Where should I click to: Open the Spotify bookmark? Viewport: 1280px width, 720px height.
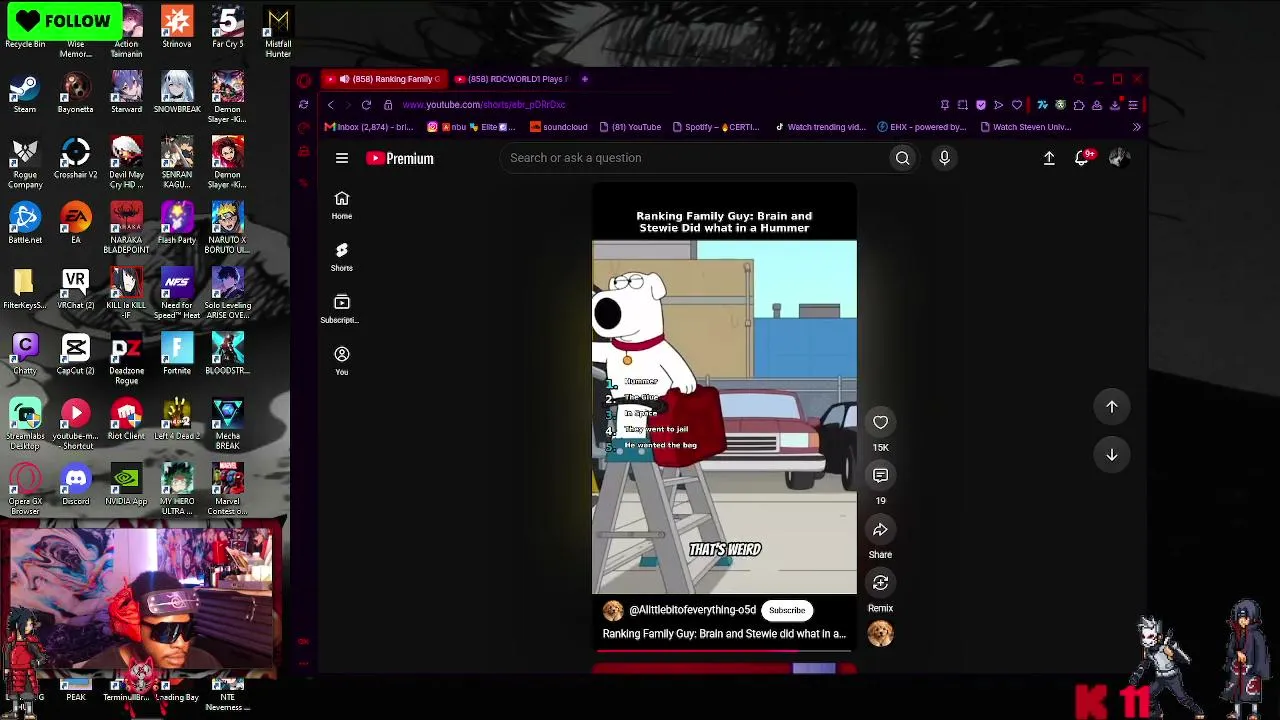[x=716, y=127]
